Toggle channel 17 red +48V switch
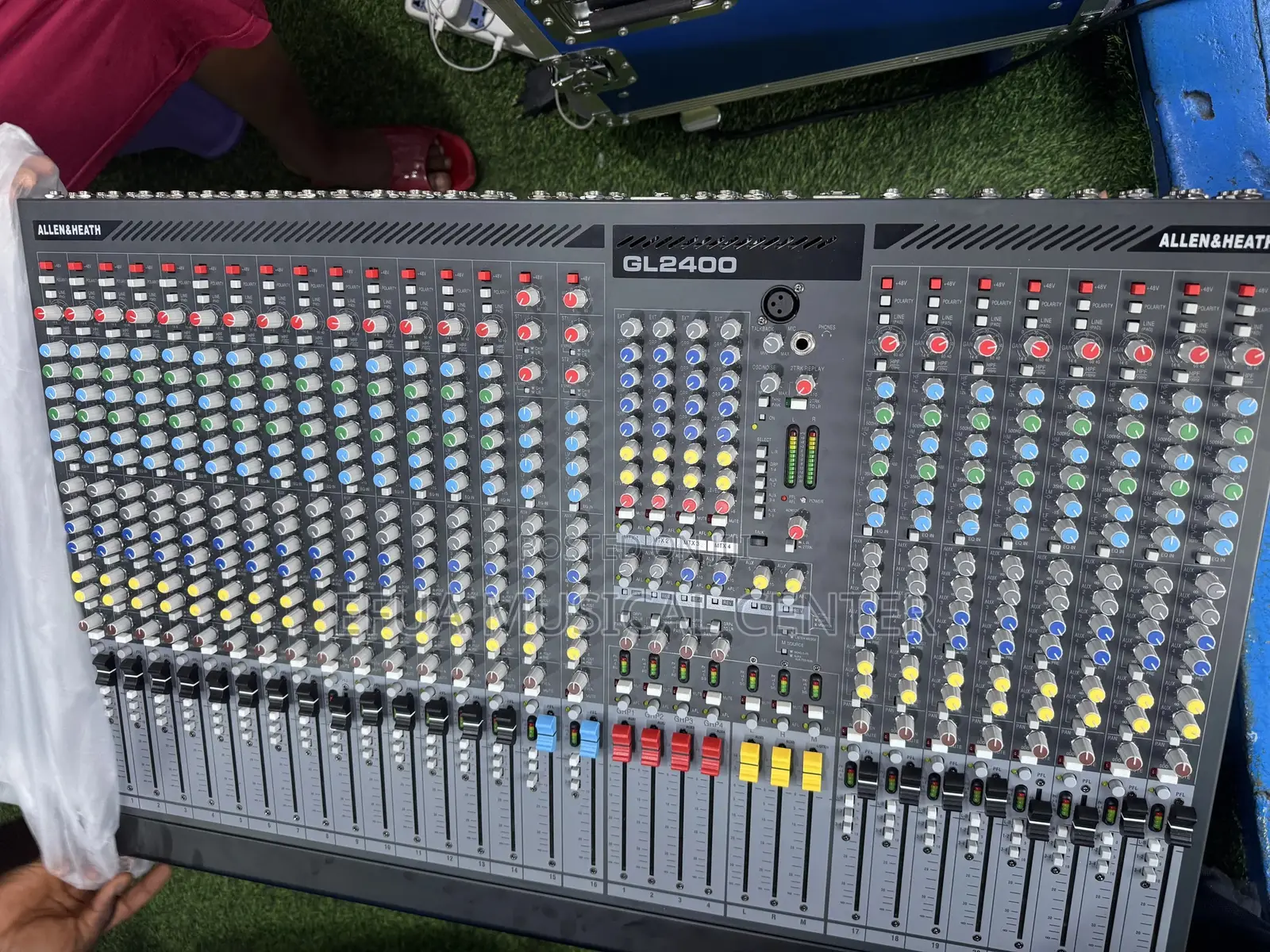The image size is (1270, 952). [x=887, y=283]
